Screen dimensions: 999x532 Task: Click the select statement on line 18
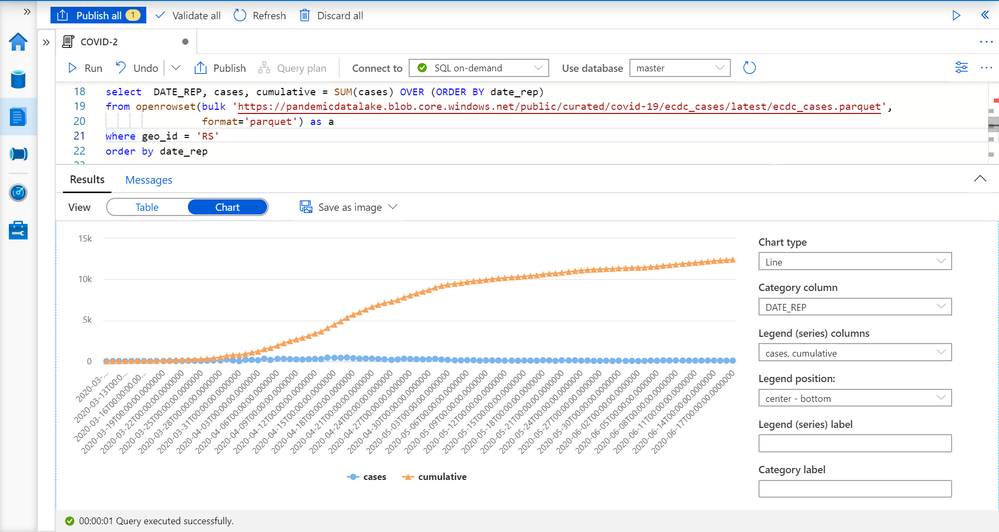click(x=325, y=92)
